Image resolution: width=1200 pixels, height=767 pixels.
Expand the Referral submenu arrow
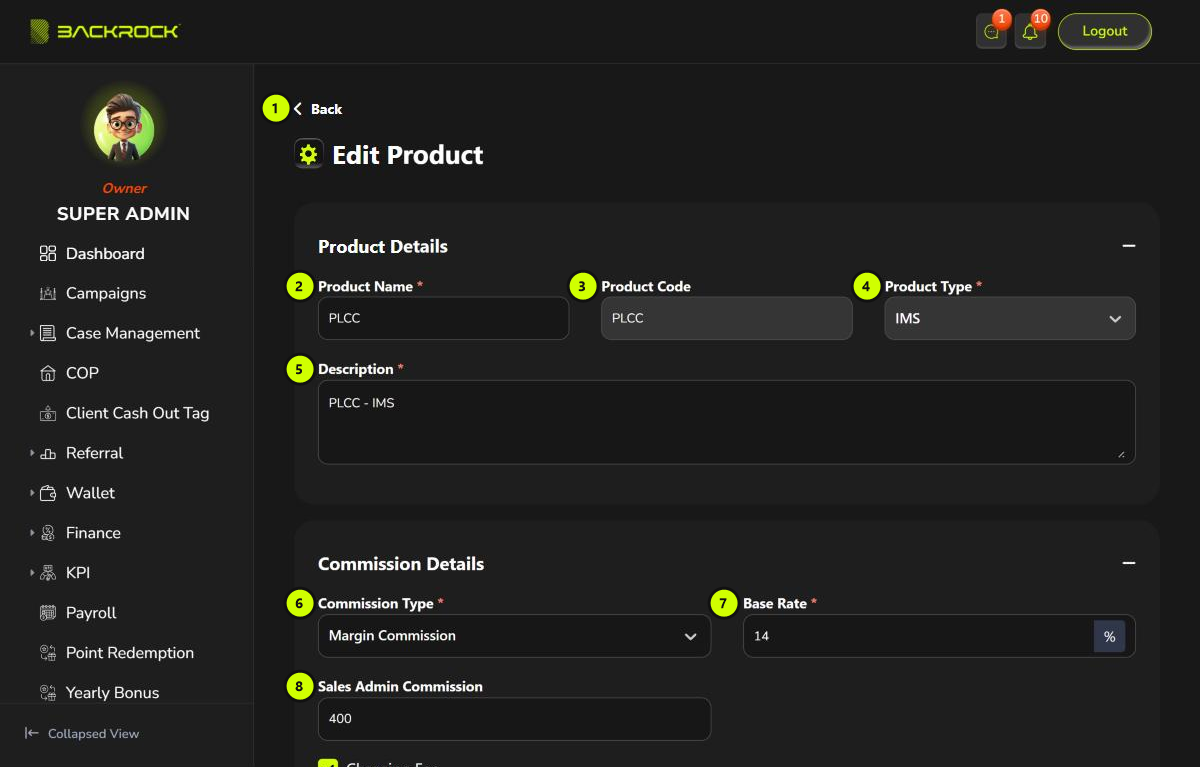click(32, 453)
